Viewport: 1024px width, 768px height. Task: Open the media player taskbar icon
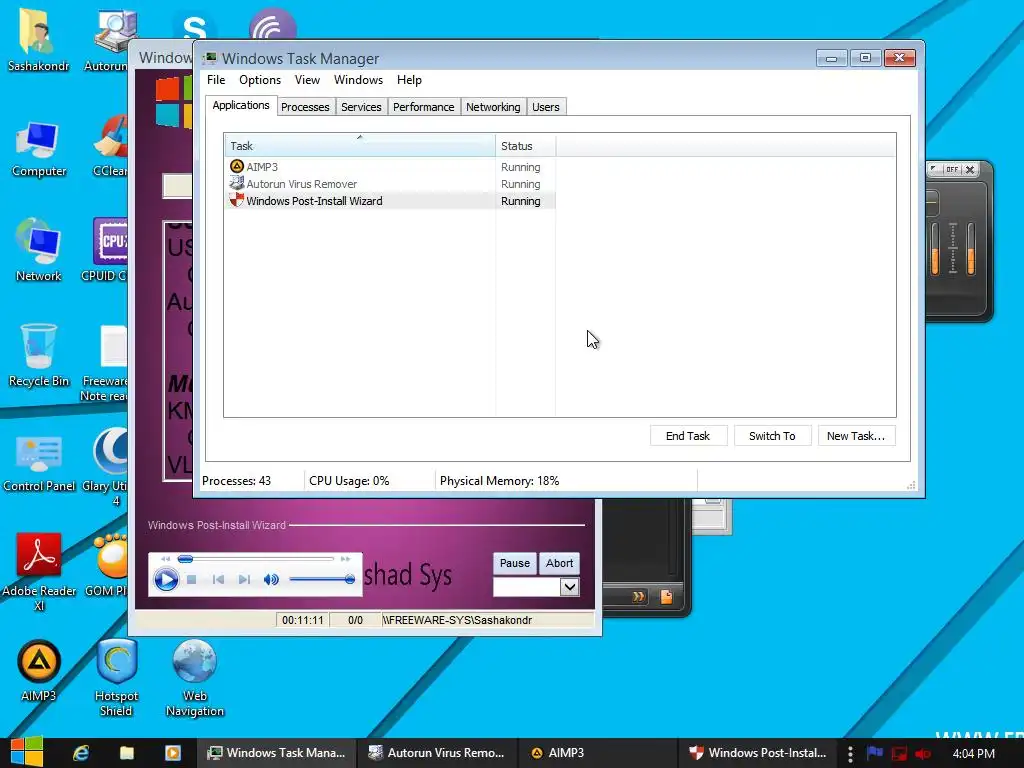pyautogui.click(x=172, y=753)
